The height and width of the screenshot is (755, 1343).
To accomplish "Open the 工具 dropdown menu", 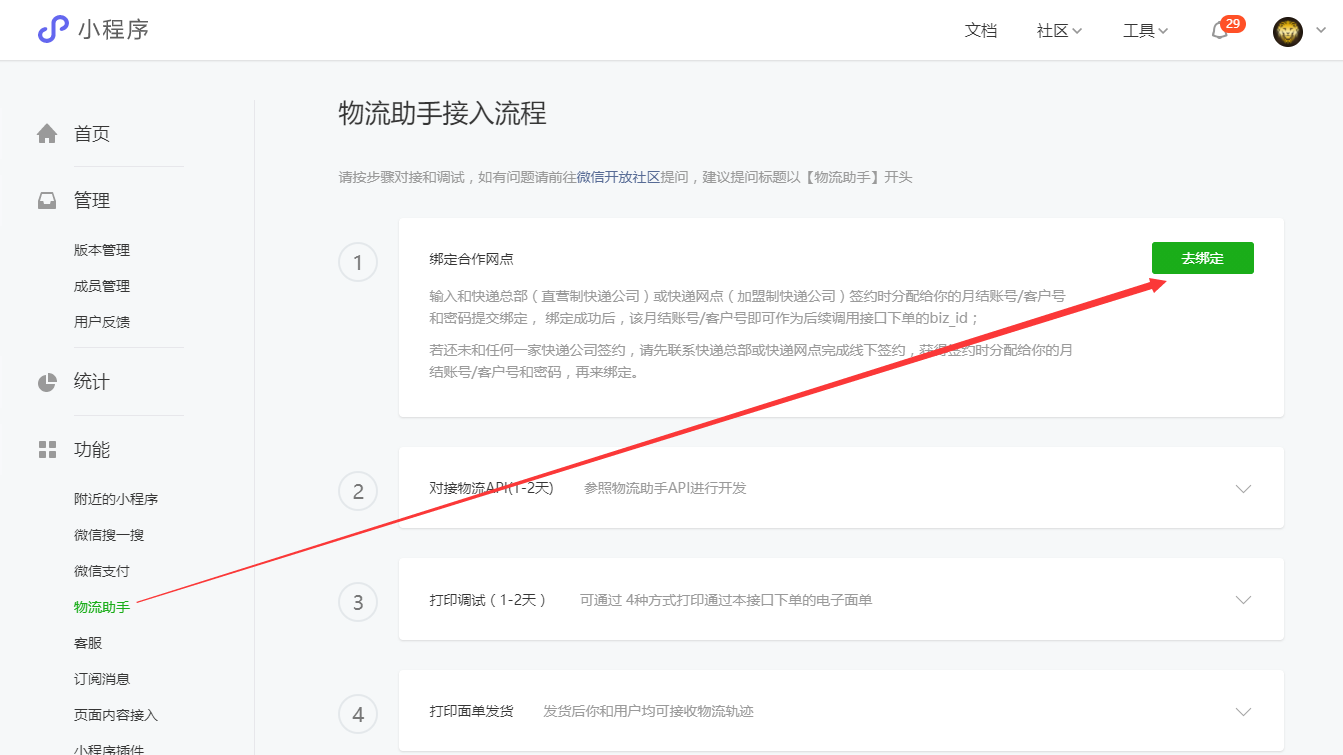I will (1145, 31).
